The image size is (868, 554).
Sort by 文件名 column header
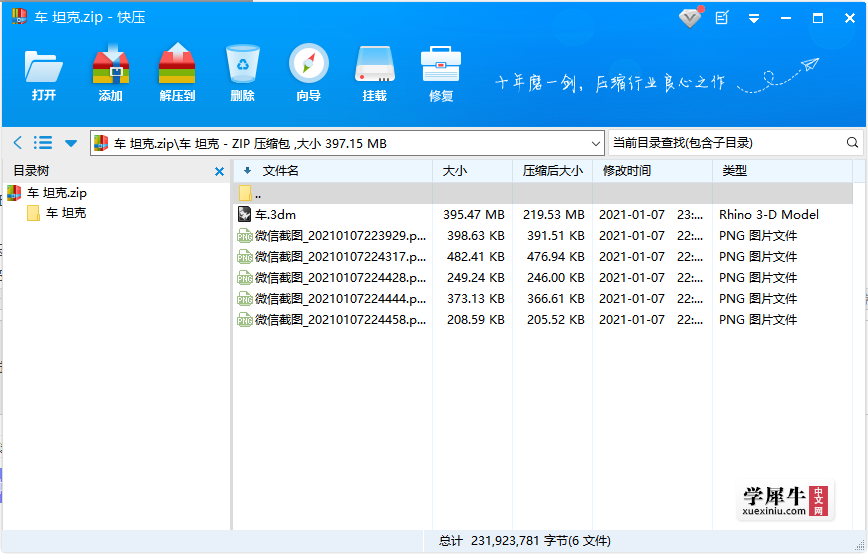pyautogui.click(x=333, y=171)
